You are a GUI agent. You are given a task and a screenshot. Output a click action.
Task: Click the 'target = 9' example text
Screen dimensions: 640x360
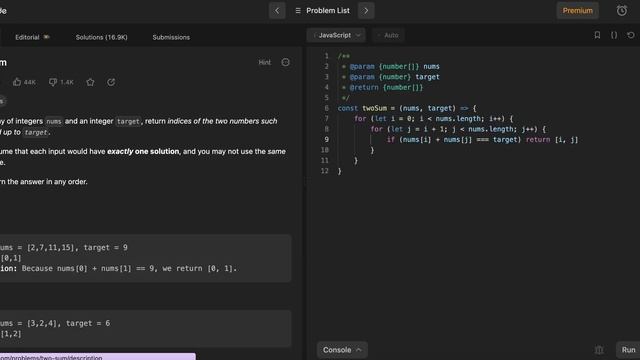(x=105, y=247)
